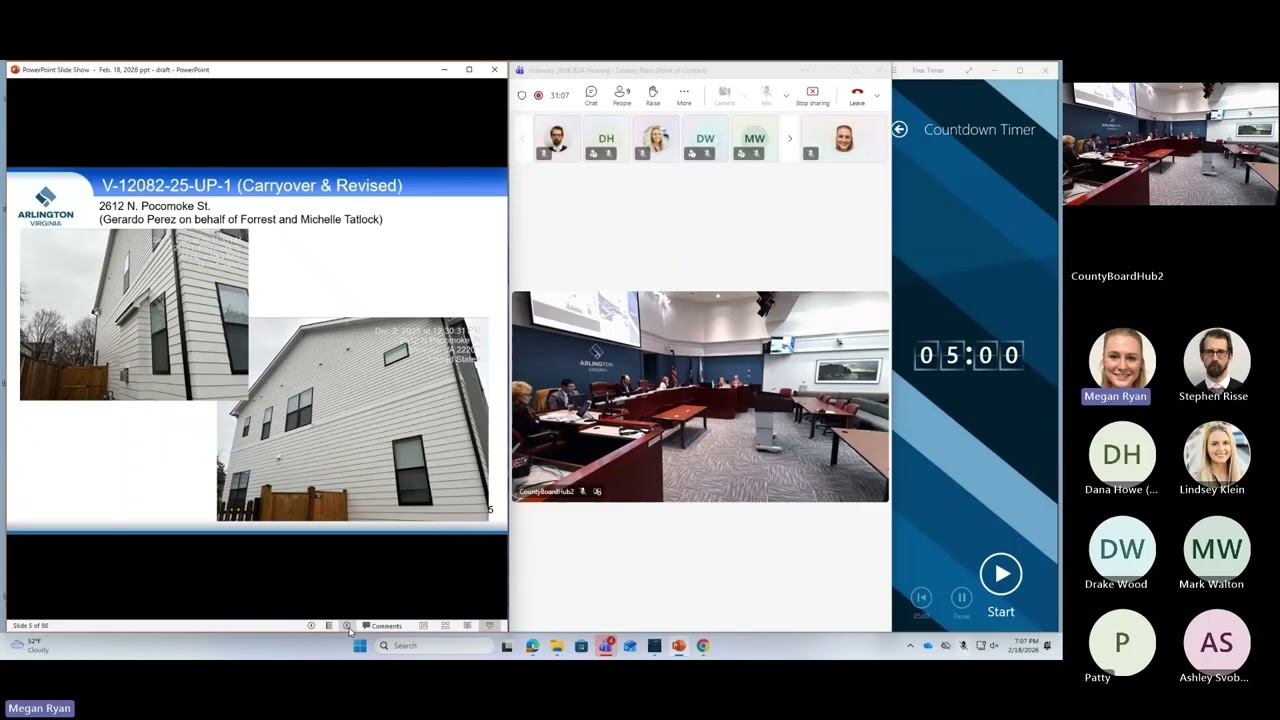Click the shield privacy icon in Teams
The image size is (1280, 720).
pos(522,96)
